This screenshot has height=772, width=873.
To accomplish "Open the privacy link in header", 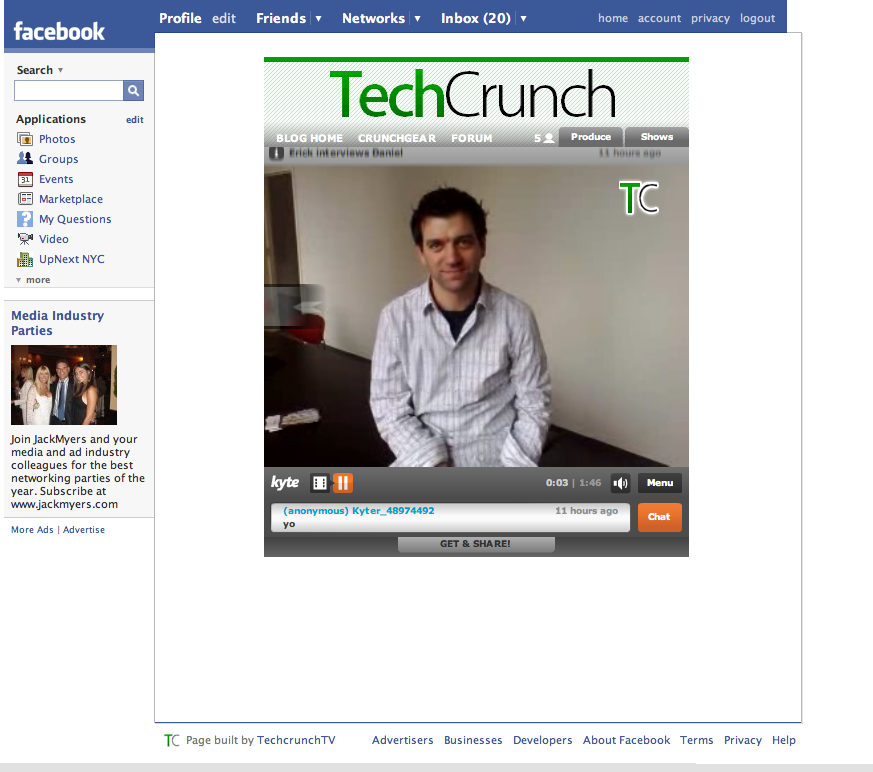I will tap(710, 18).
